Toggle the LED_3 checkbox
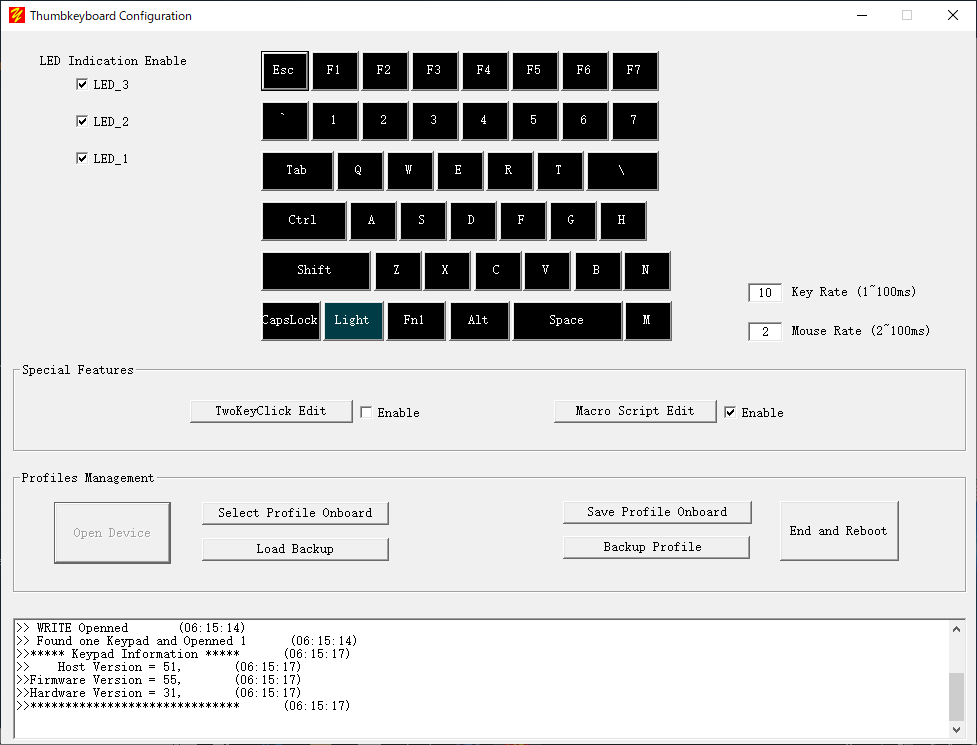Viewport: 977px width, 745px height. point(82,84)
